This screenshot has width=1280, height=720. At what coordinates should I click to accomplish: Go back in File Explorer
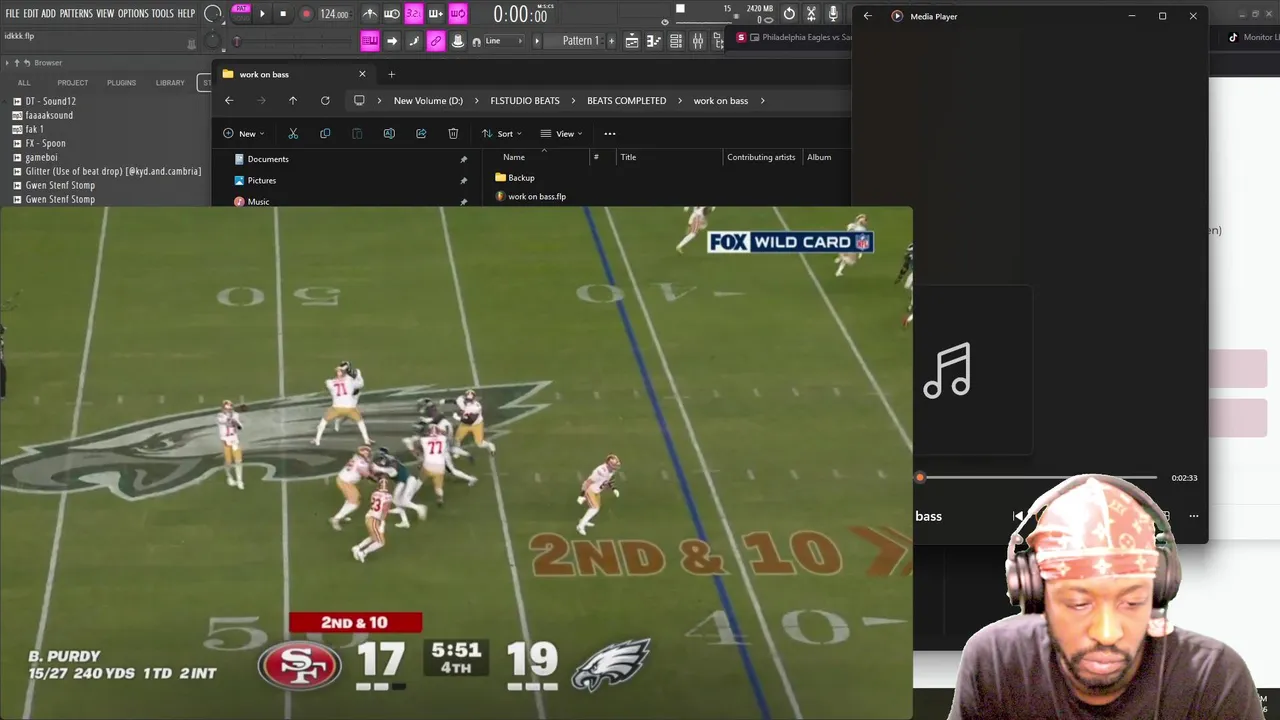[x=229, y=100]
